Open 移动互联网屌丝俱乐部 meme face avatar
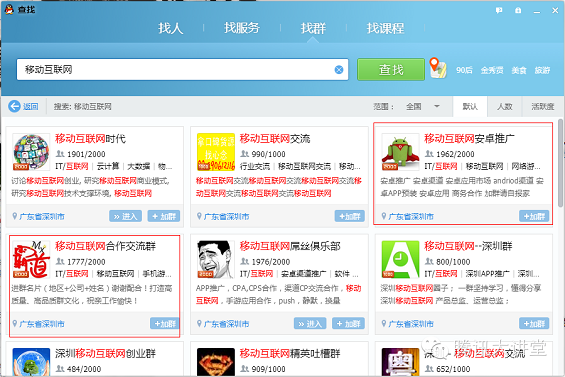 coord(215,260)
